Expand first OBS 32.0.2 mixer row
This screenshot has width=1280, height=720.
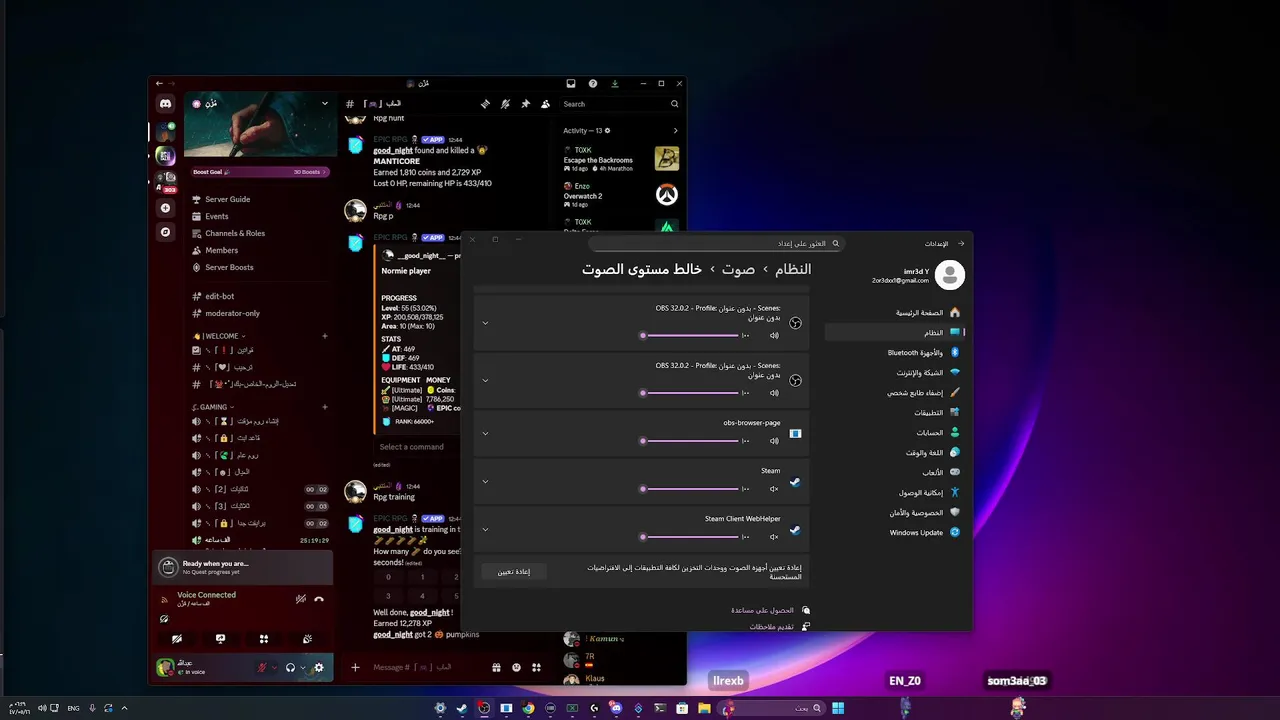click(485, 323)
